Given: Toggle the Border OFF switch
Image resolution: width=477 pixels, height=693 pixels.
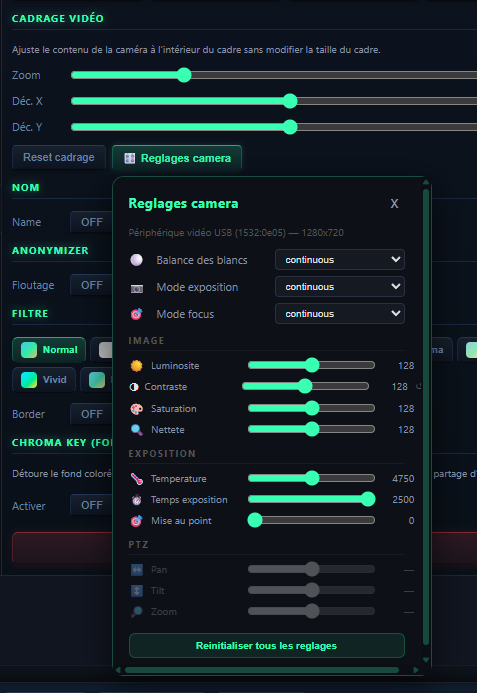Looking at the screenshot, I should click(92, 414).
